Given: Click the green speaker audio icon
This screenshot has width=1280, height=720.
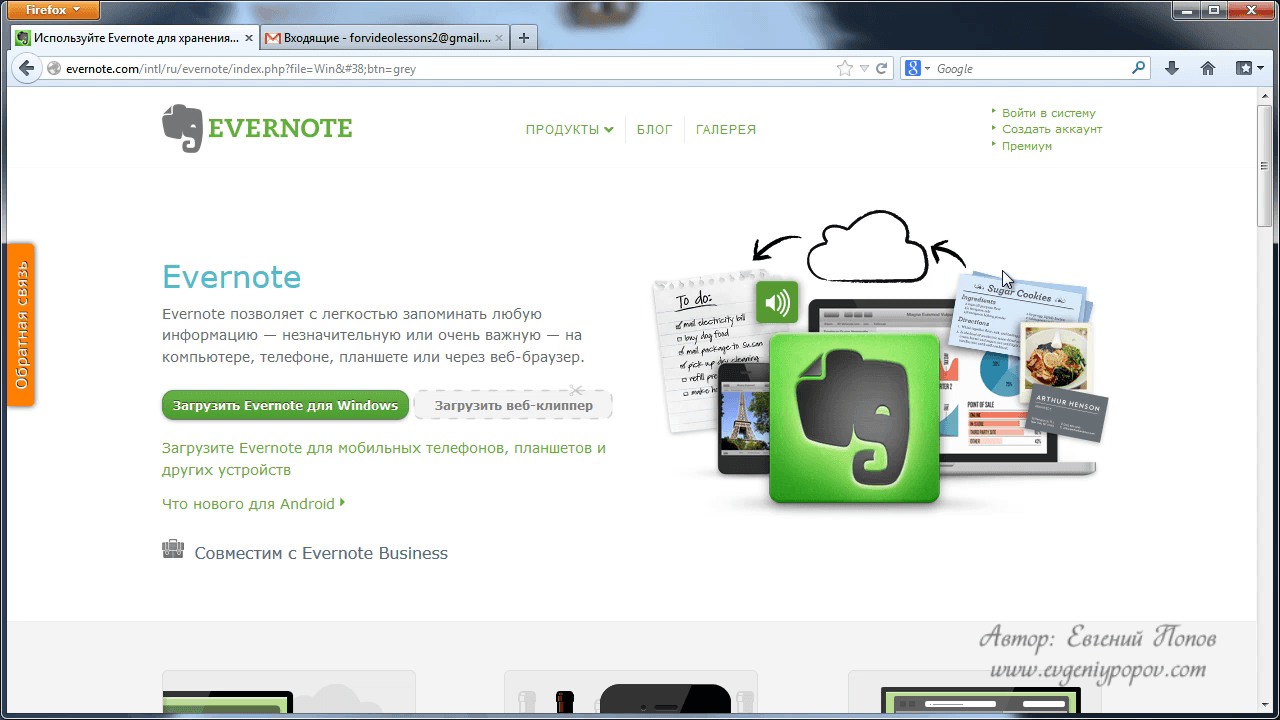Looking at the screenshot, I should coord(777,301).
